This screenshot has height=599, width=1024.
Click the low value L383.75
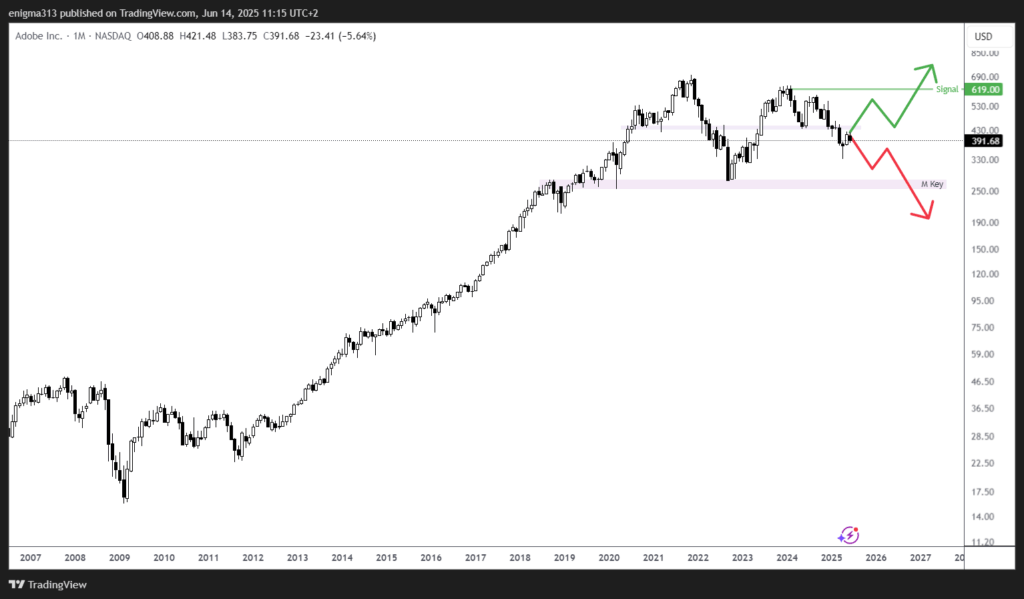(240, 36)
